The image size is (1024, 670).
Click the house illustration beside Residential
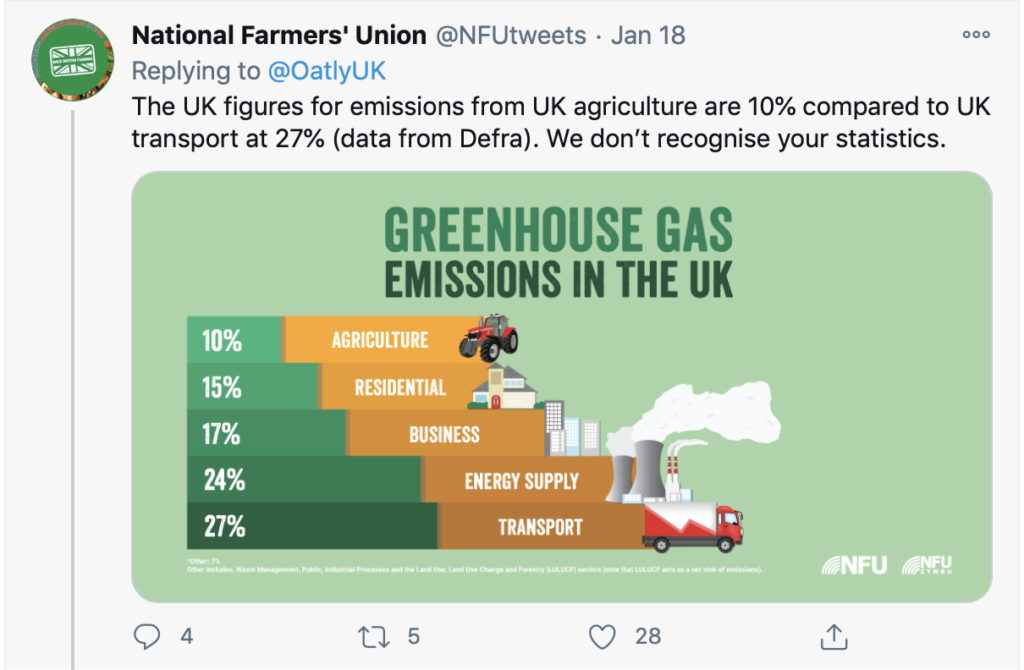[x=504, y=387]
